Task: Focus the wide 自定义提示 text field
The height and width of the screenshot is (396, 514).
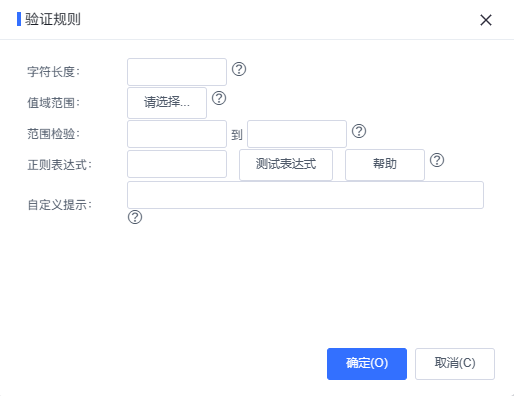Action: pyautogui.click(x=305, y=195)
